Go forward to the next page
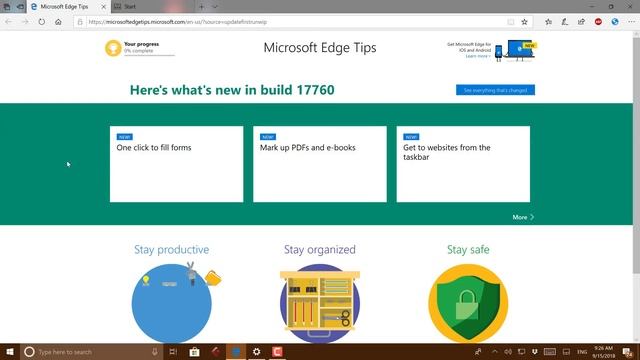Image resolution: width=640 pixels, height=360 pixels. pos(25,22)
